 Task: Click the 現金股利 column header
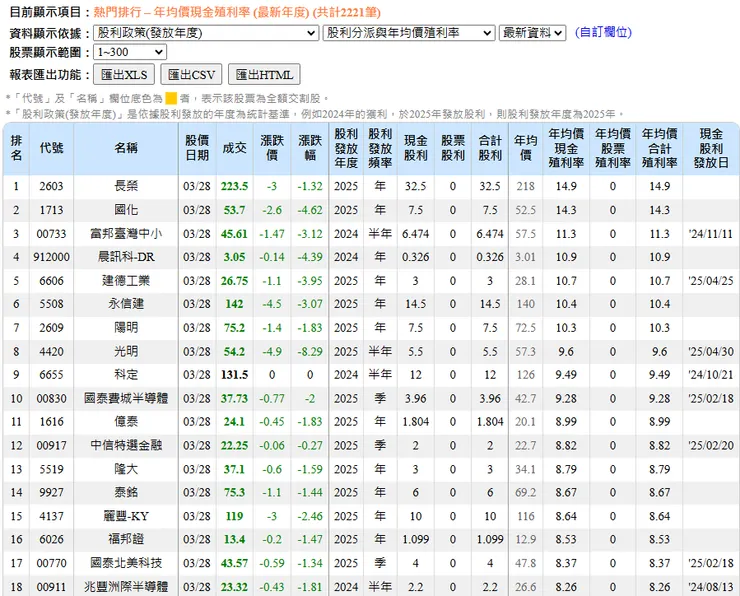coord(415,148)
